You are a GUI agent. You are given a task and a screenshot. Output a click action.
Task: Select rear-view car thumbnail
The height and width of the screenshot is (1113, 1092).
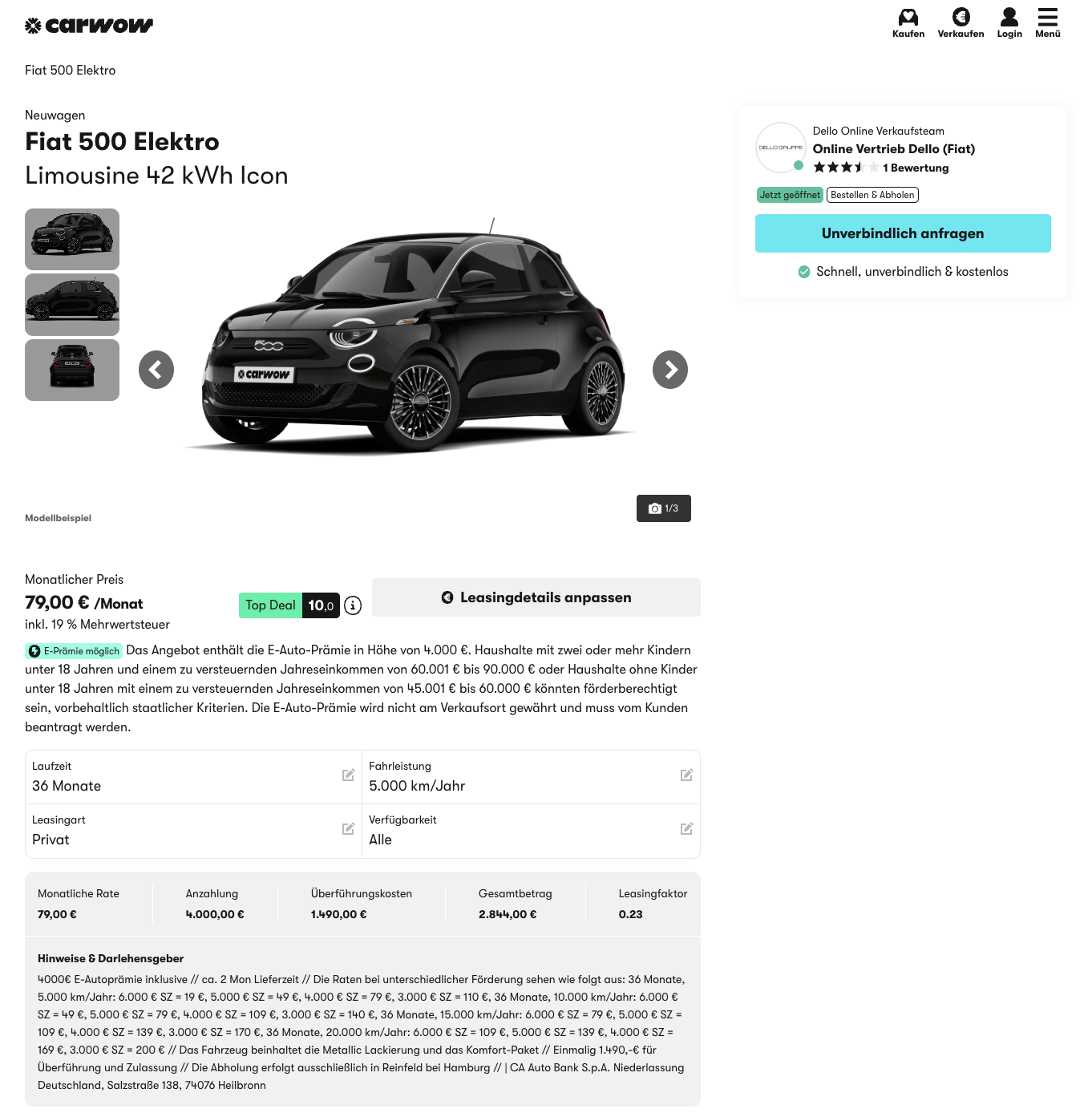(72, 370)
